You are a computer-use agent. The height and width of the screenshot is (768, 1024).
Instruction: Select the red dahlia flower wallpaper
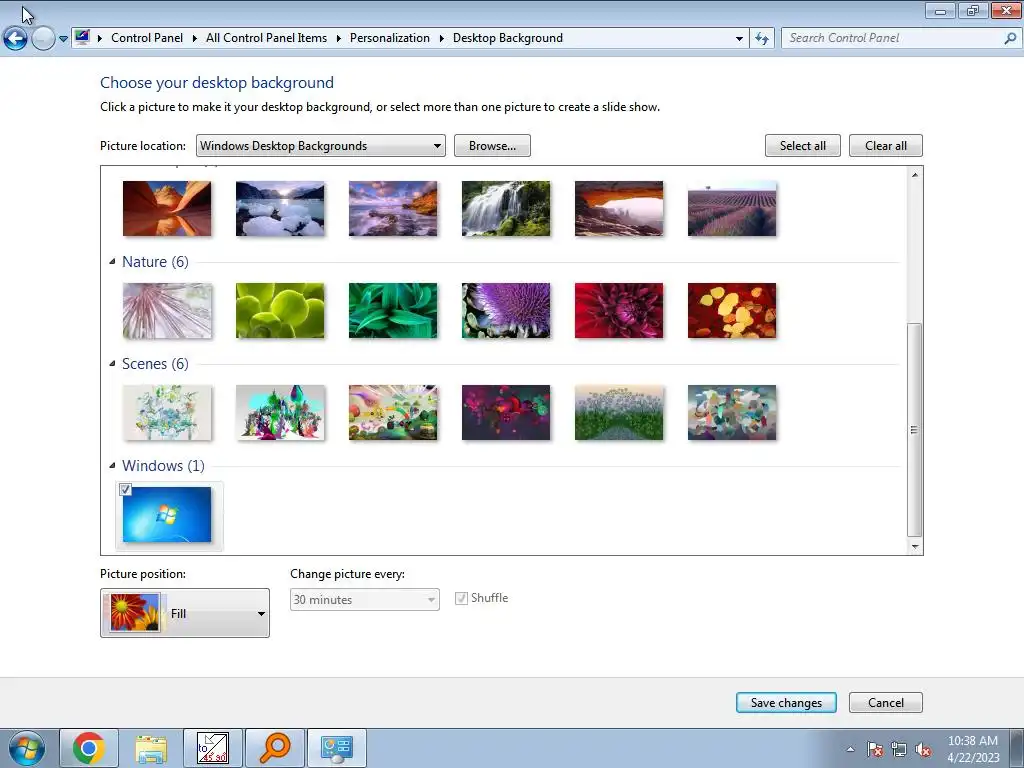click(x=619, y=310)
